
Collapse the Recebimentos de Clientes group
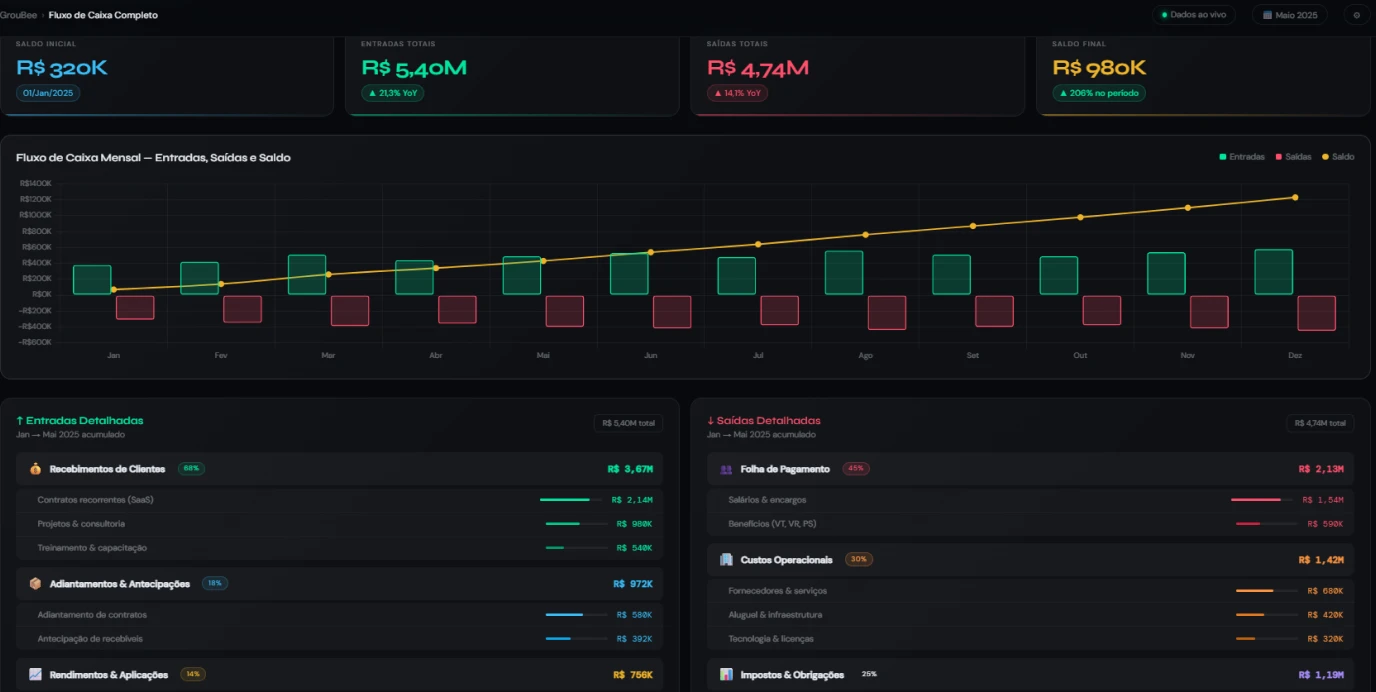[x=339, y=469]
